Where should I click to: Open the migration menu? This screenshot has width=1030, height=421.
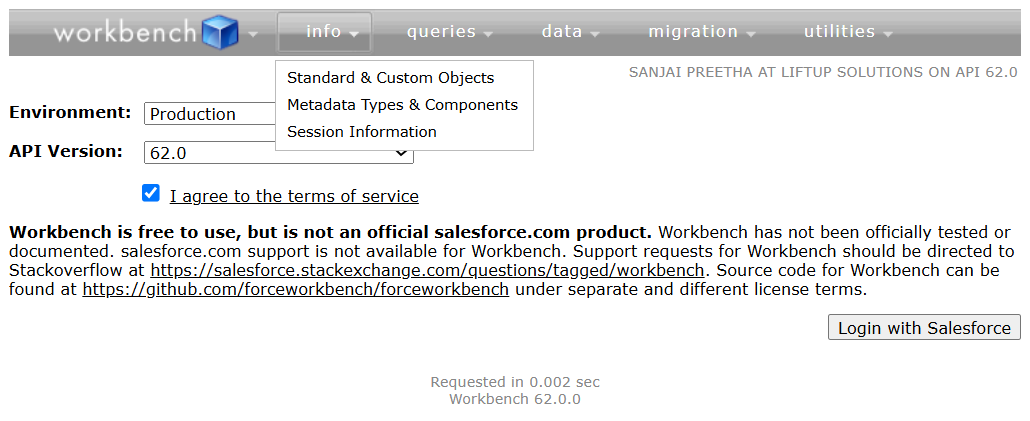coord(701,32)
